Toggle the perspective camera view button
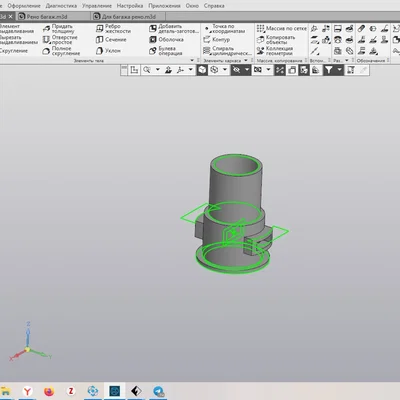The image size is (400, 400). coord(258,70)
